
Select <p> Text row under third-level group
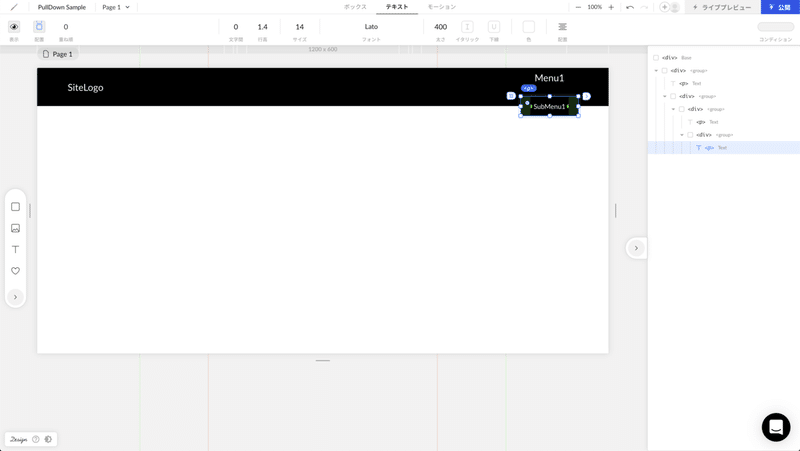click(x=724, y=122)
